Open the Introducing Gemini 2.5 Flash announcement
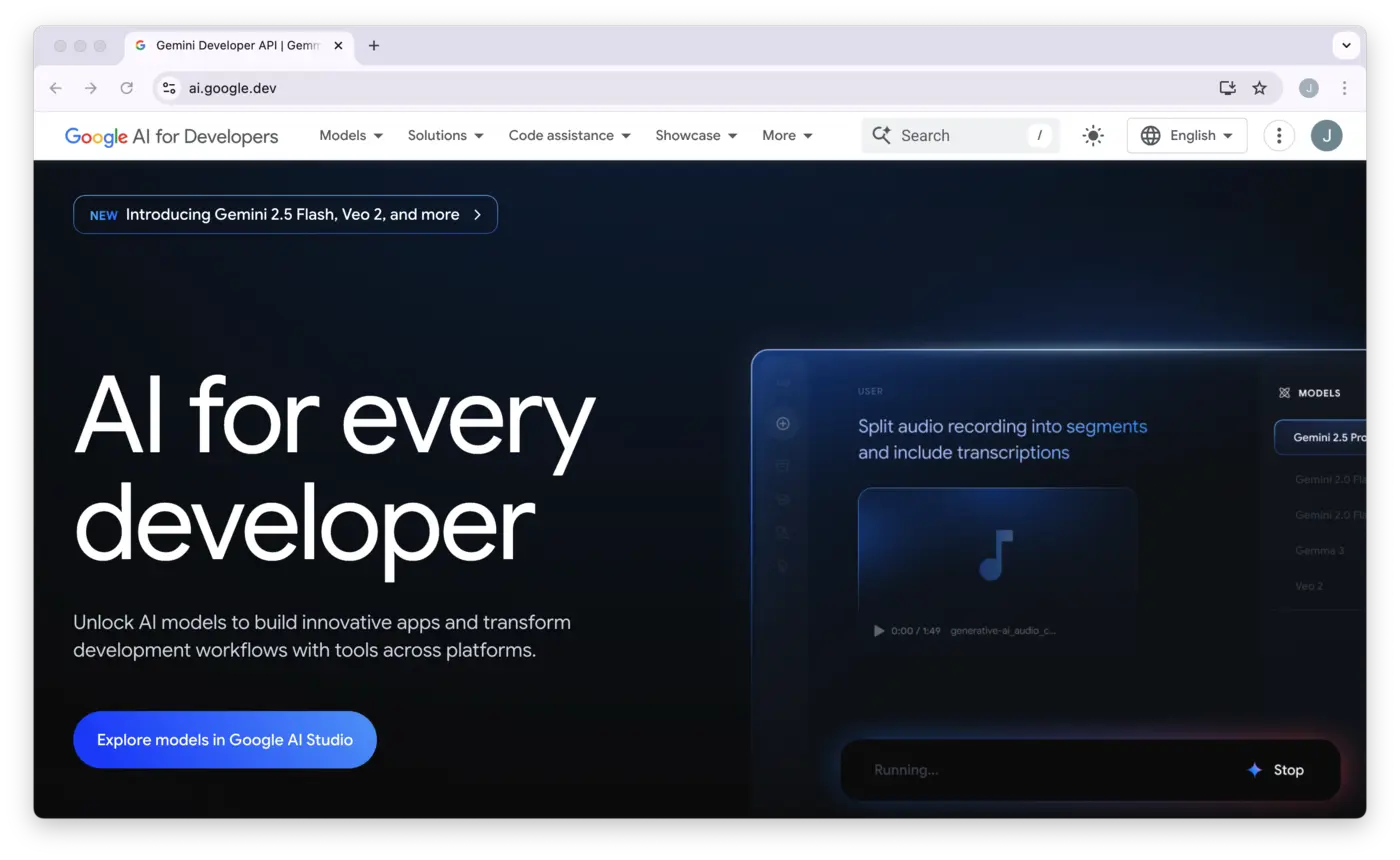This screenshot has width=1400, height=860. (285, 214)
